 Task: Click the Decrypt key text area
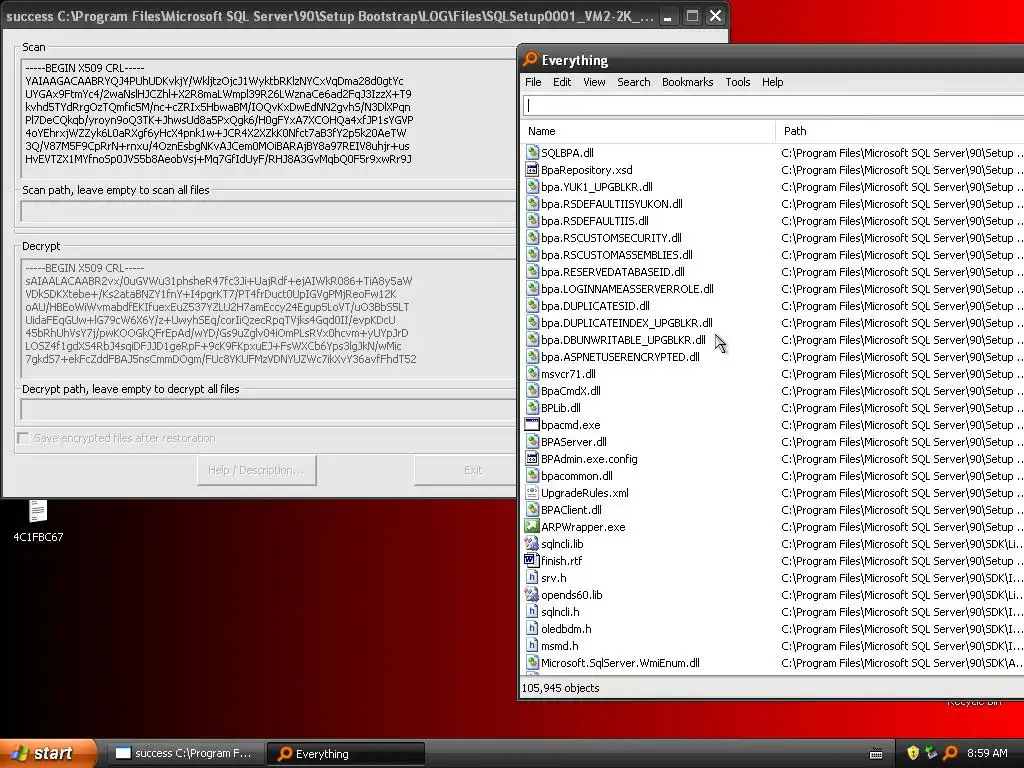pos(269,318)
